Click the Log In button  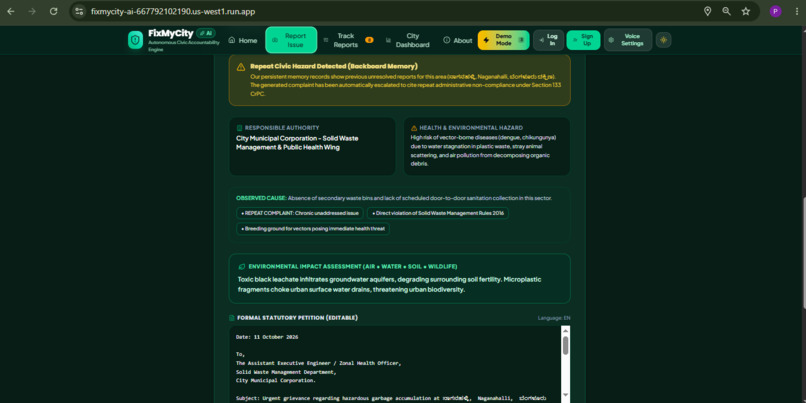(x=548, y=40)
